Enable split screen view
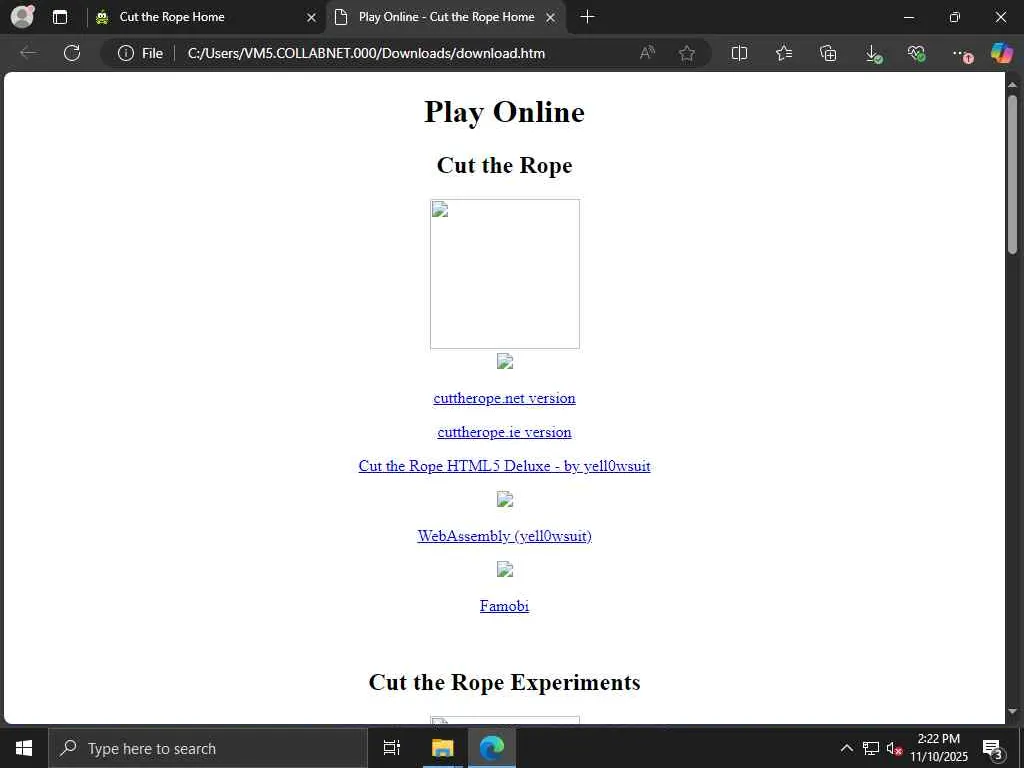The height and width of the screenshot is (768, 1024). [x=739, y=53]
